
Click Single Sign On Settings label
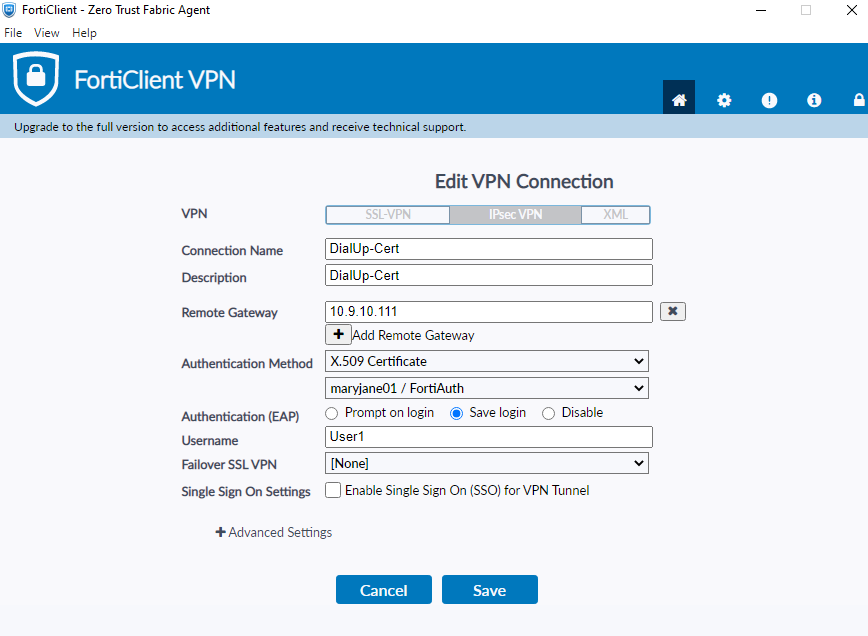click(246, 492)
